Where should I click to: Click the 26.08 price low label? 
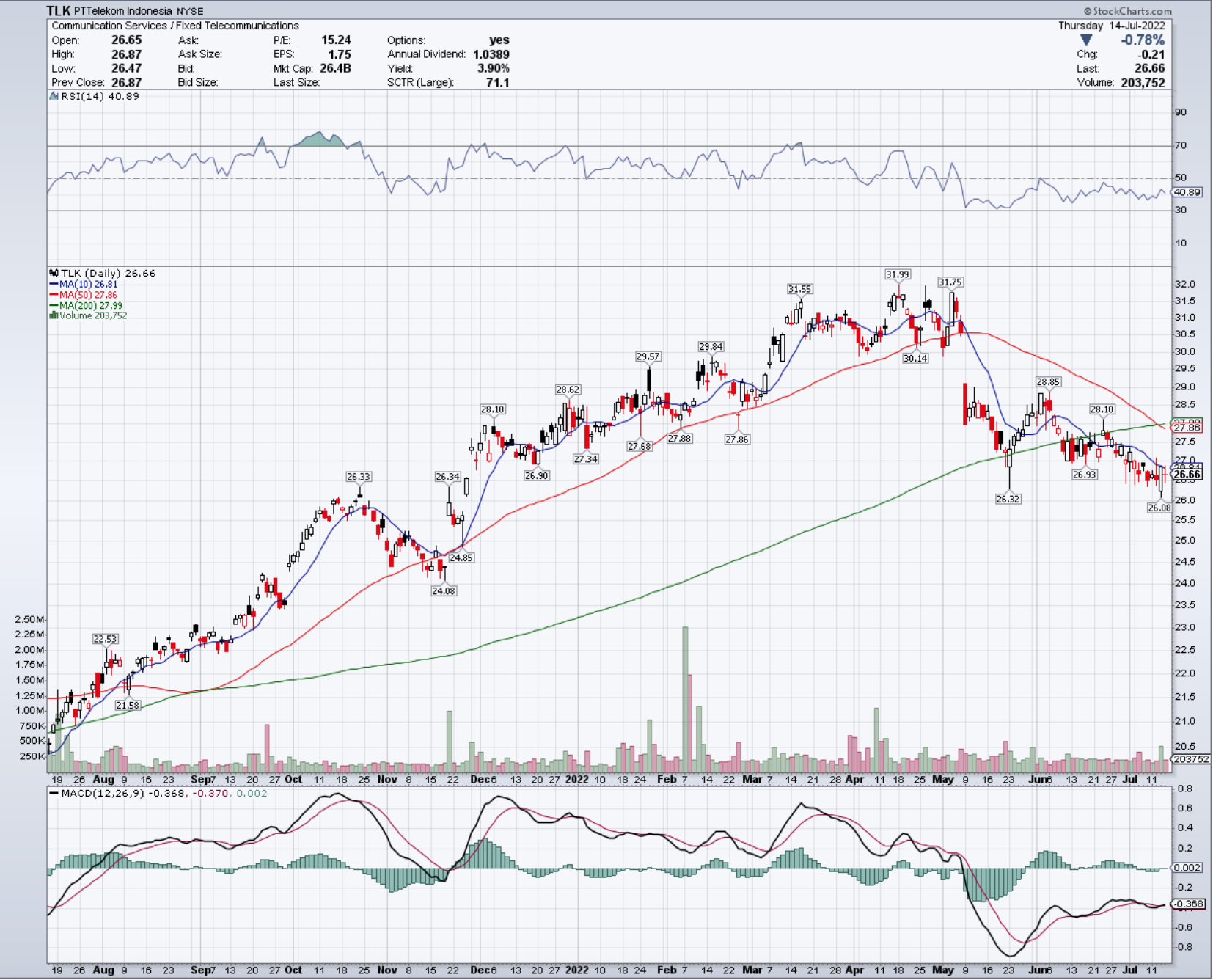(1159, 508)
